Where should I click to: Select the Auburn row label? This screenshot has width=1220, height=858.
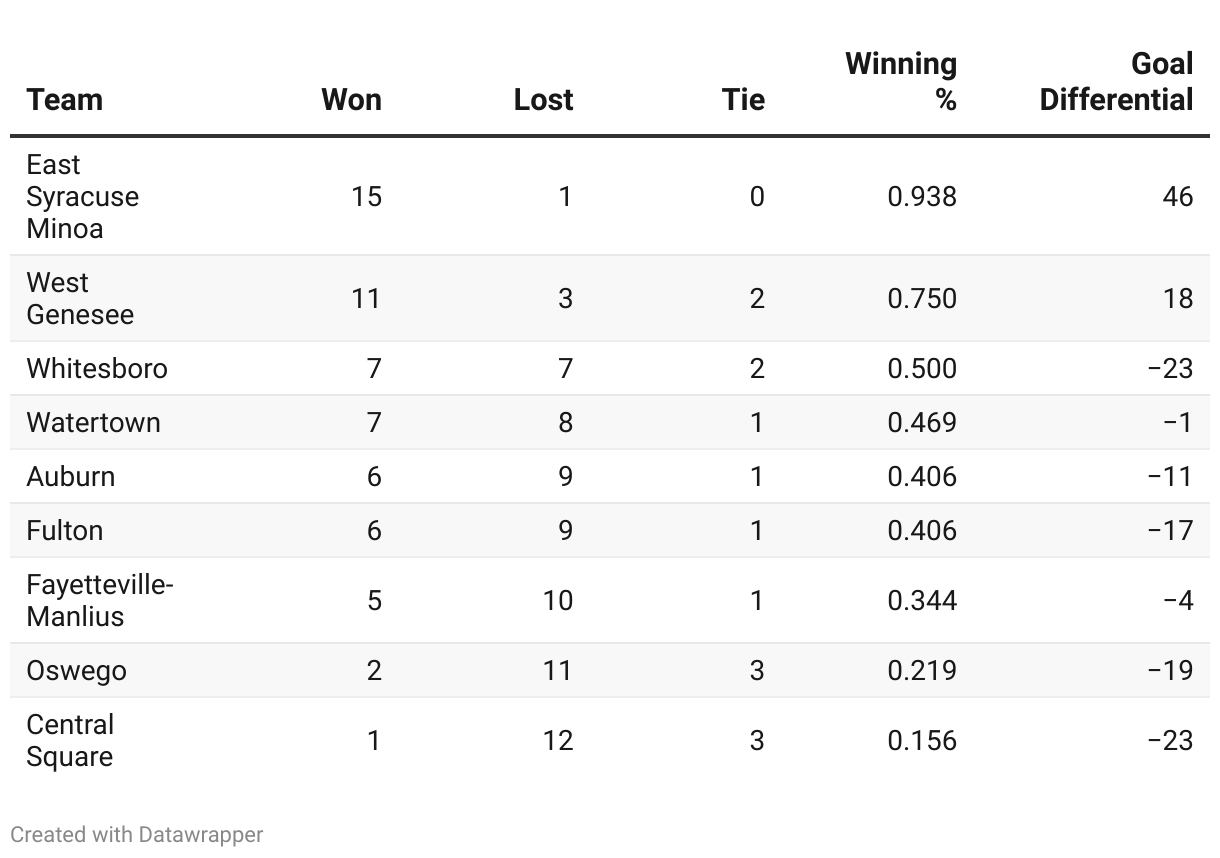[71, 476]
